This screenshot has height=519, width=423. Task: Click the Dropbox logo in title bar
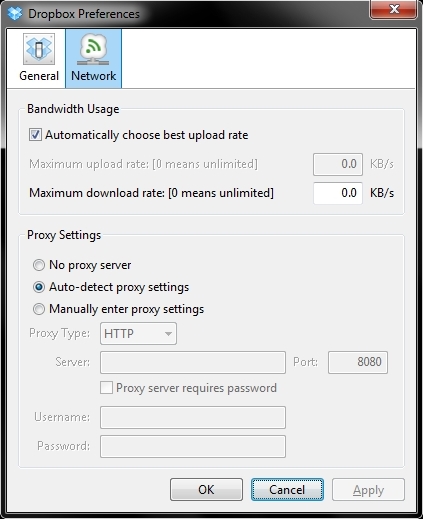(15, 13)
